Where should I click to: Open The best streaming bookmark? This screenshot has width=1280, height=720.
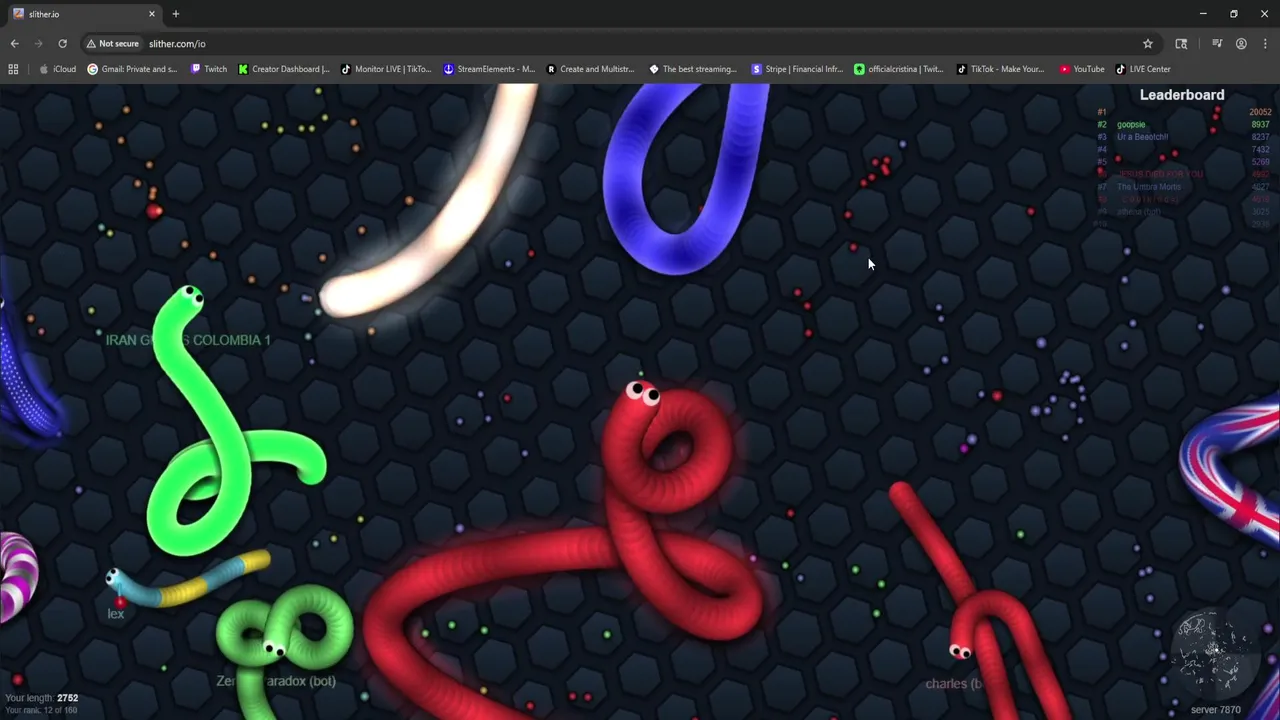693,69
